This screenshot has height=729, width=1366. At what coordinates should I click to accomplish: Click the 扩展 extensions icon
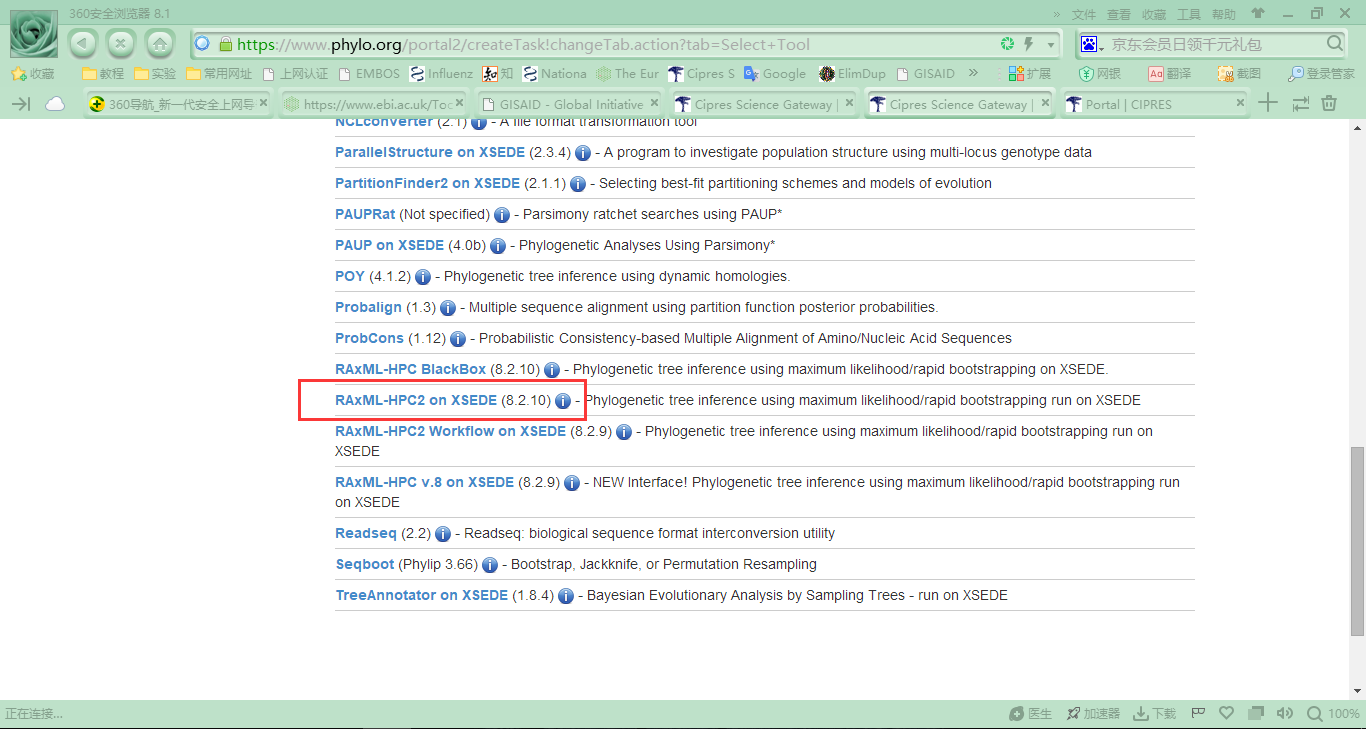[1030, 73]
